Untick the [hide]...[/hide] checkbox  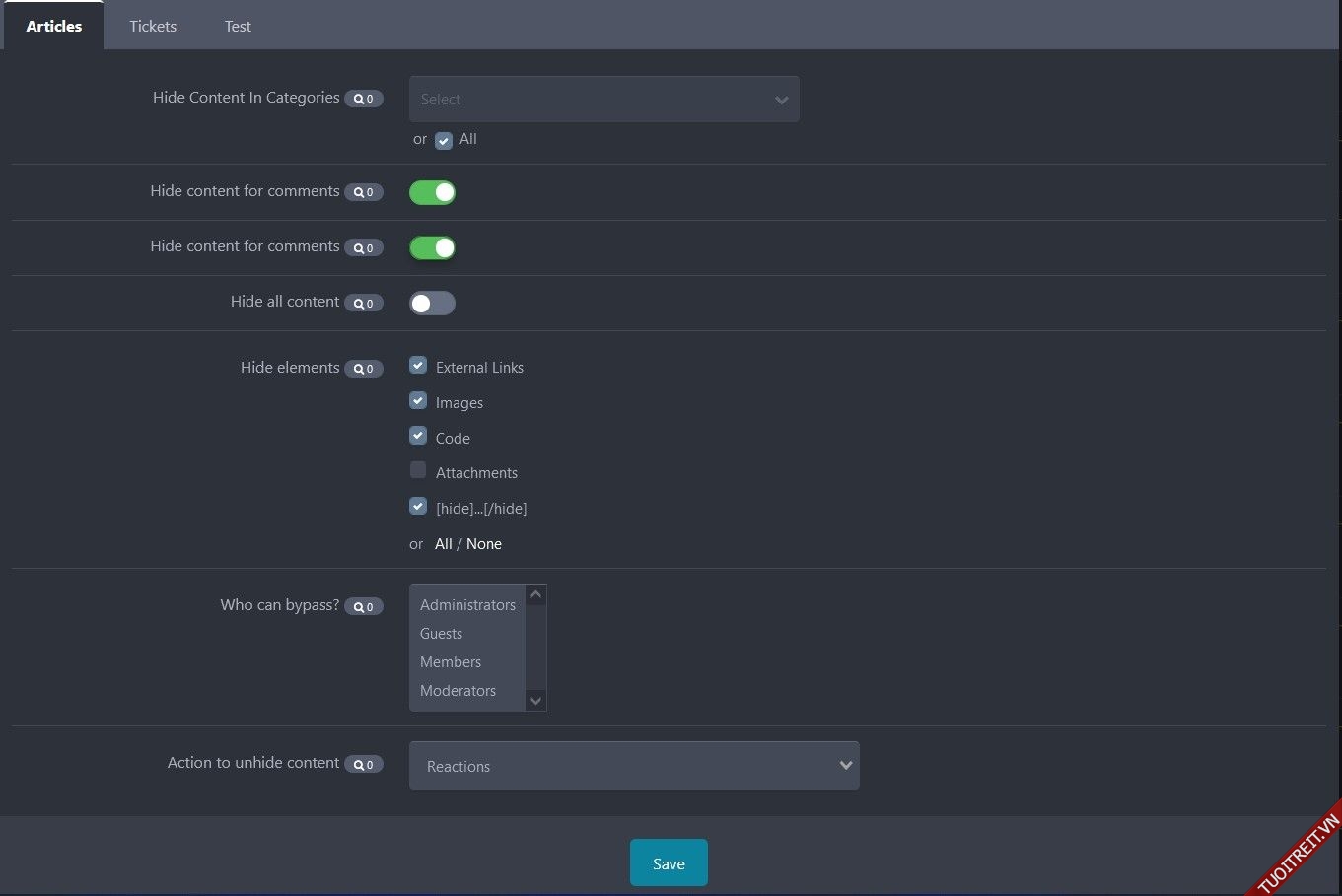(x=418, y=507)
